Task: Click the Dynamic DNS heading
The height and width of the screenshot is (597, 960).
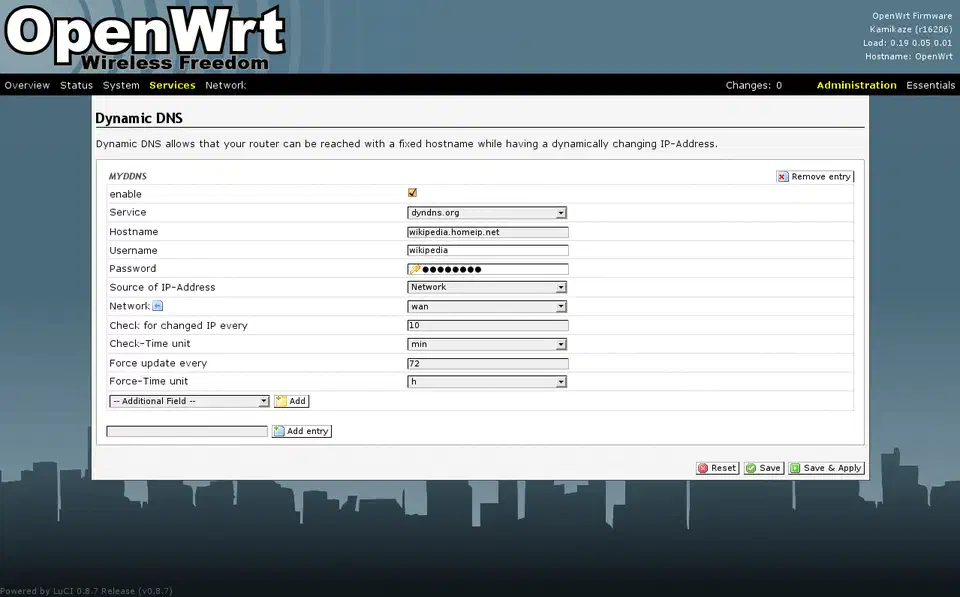Action: pyautogui.click(x=139, y=118)
